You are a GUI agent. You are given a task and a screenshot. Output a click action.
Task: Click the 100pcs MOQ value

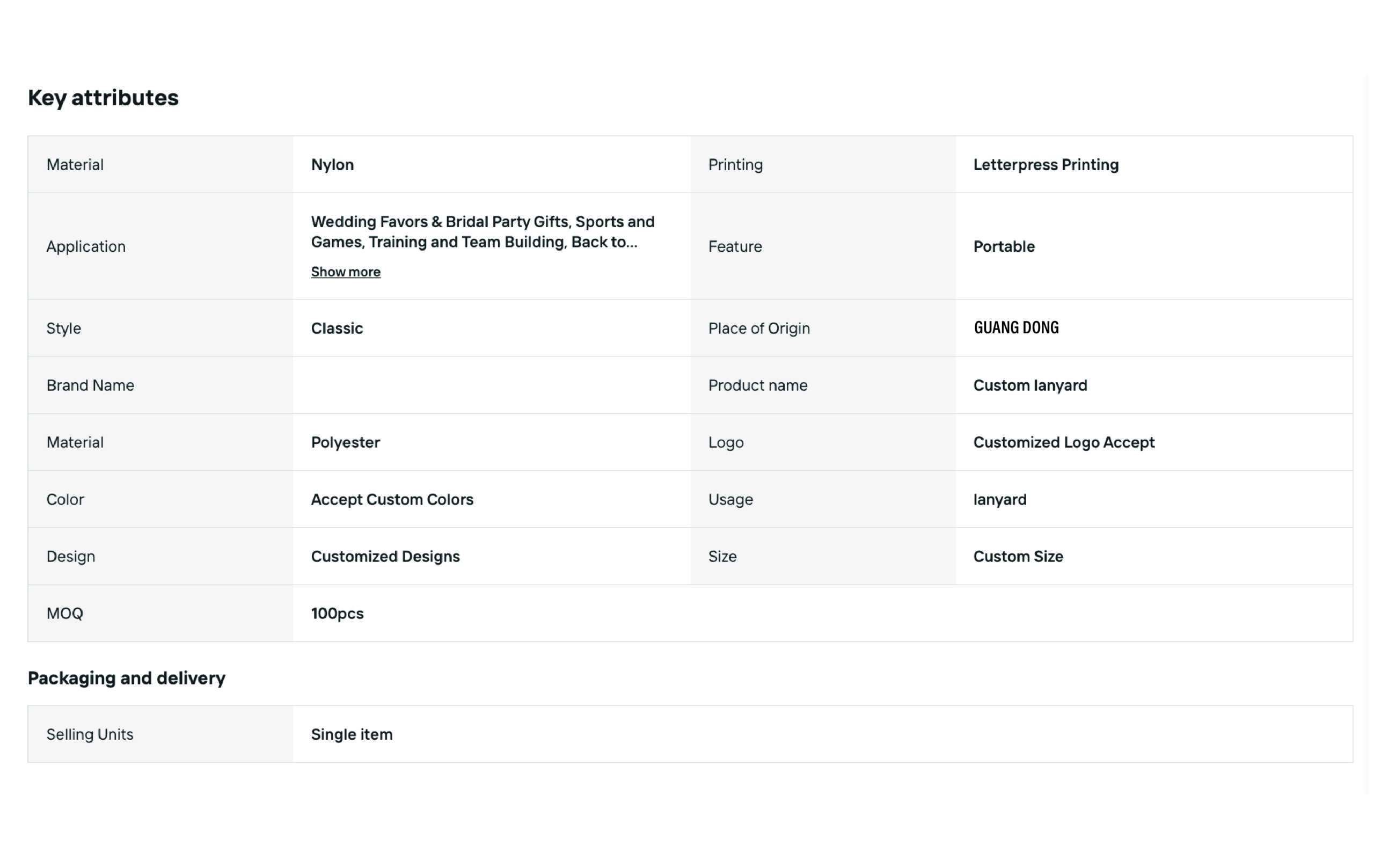(337, 614)
